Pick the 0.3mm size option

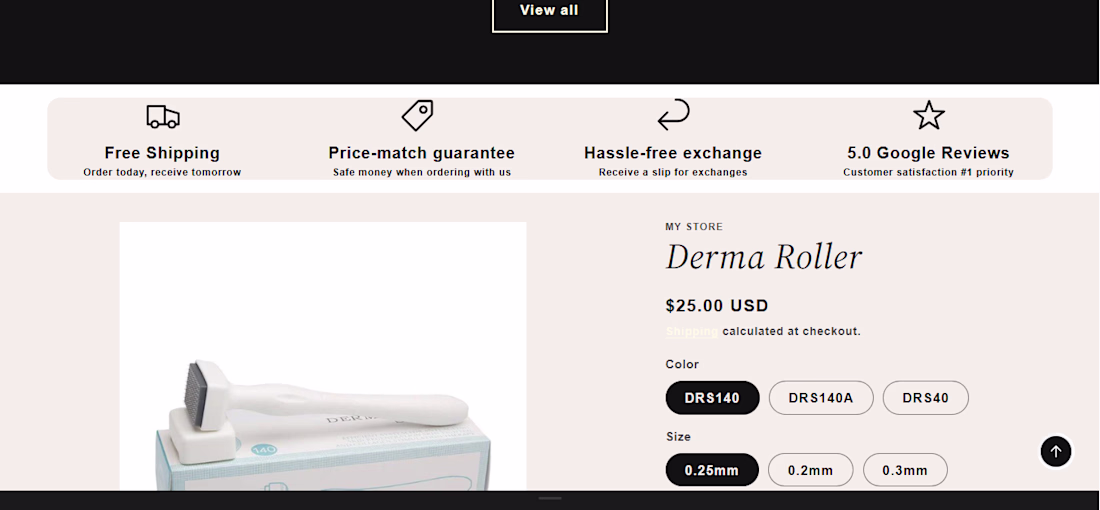[905, 470]
